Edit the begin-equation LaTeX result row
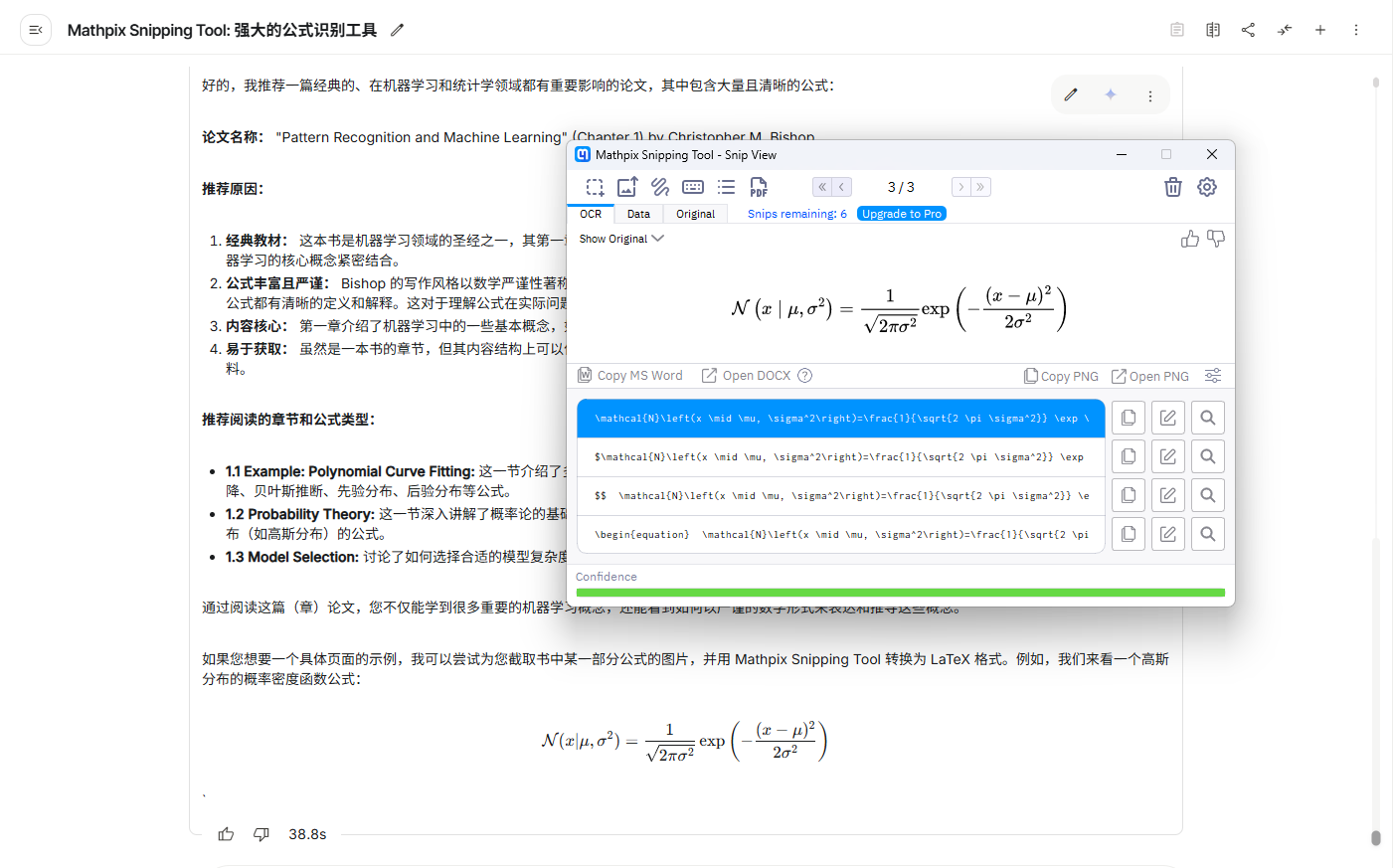 coord(1168,535)
